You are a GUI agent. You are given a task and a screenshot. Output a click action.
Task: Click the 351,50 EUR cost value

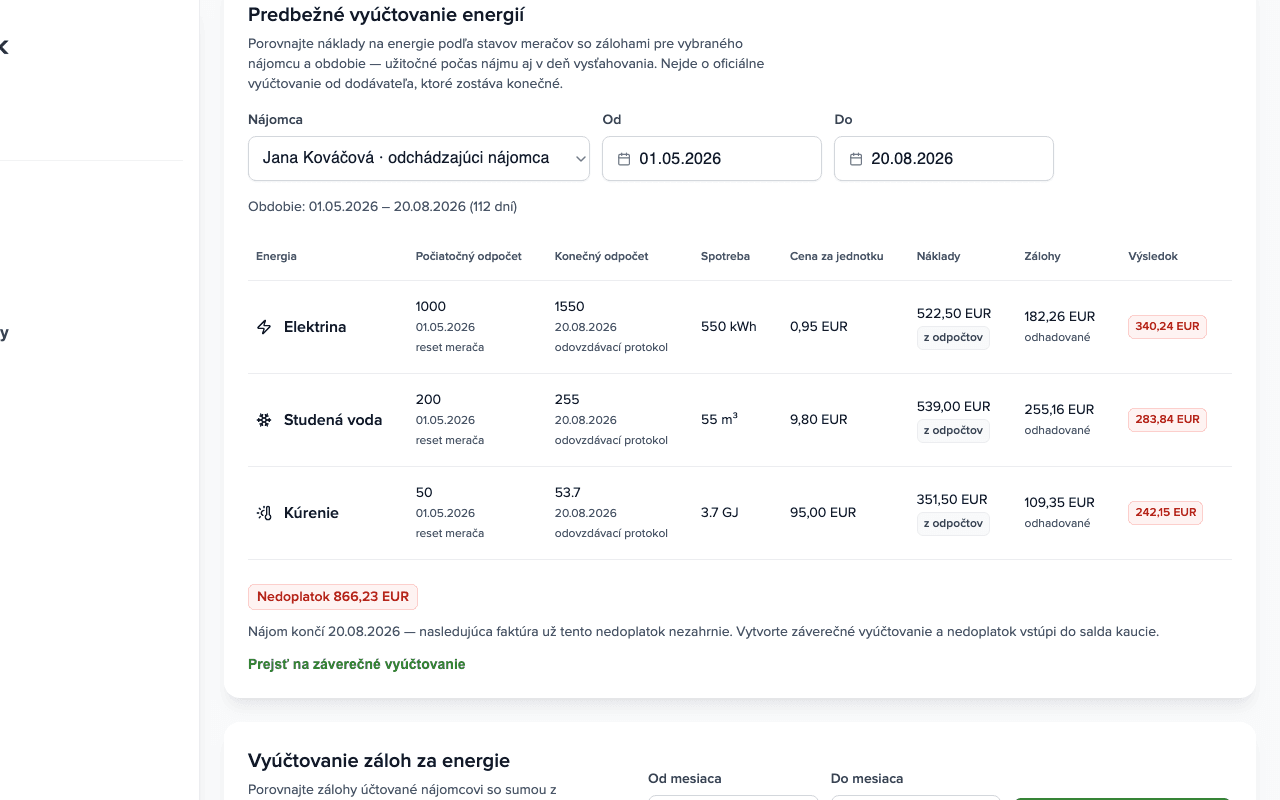coord(952,500)
